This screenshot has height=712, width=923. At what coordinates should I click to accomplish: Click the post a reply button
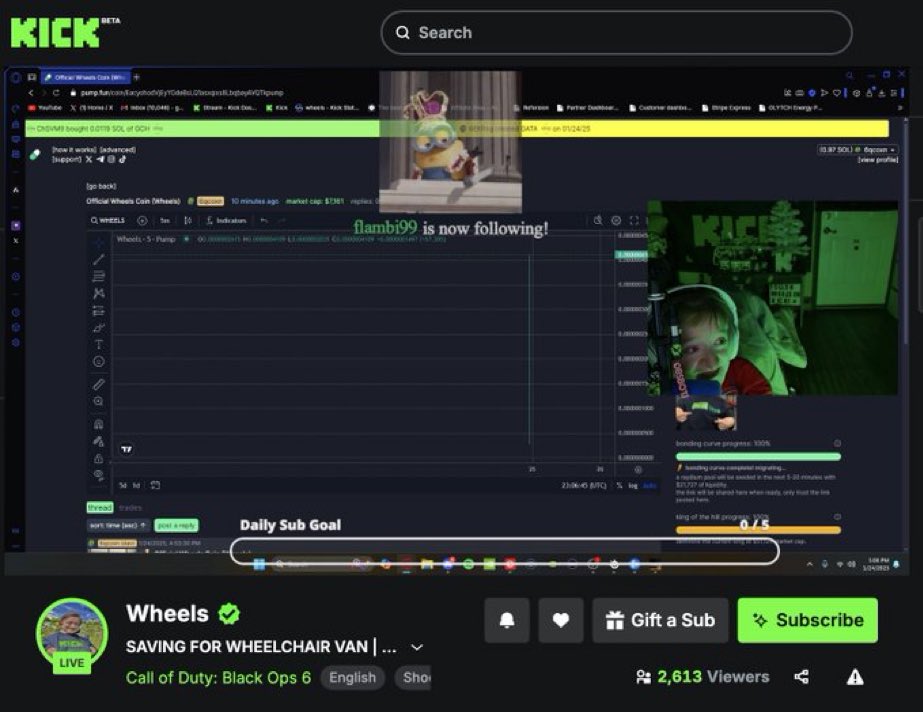pyautogui.click(x=176, y=525)
